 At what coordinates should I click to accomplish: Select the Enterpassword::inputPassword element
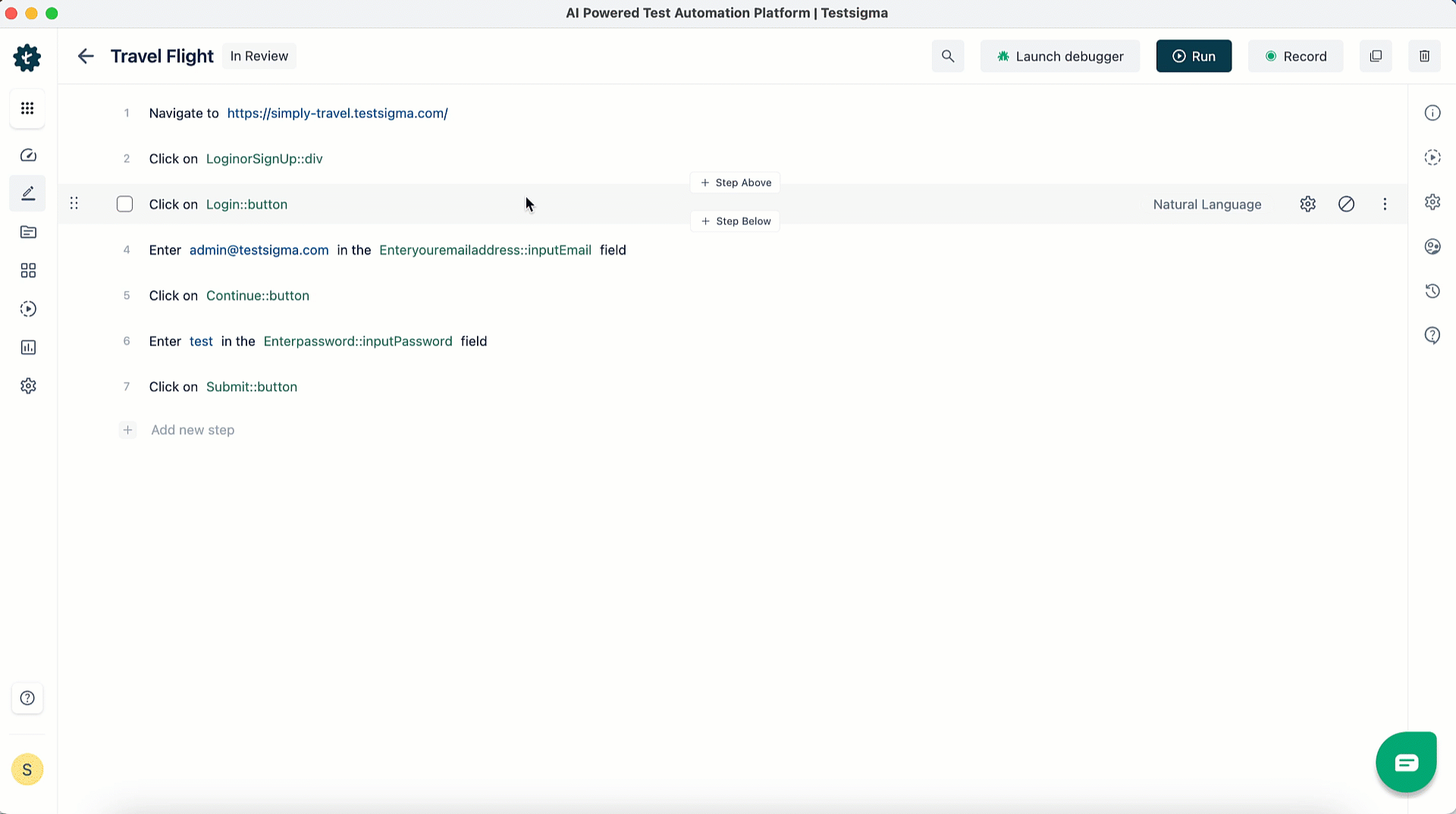pyautogui.click(x=358, y=341)
